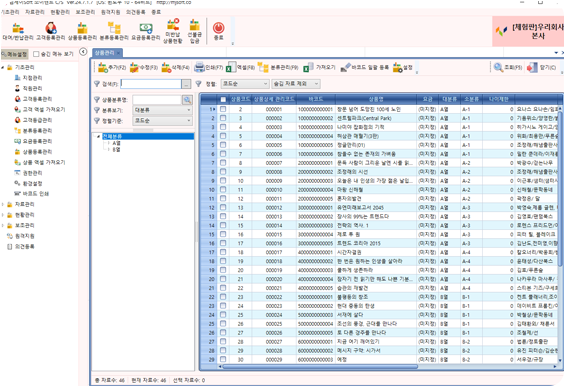Open 현황관리 menu in menu bar
Image resolution: width=565 pixels, height=387 pixels.
pyautogui.click(x=60, y=12)
